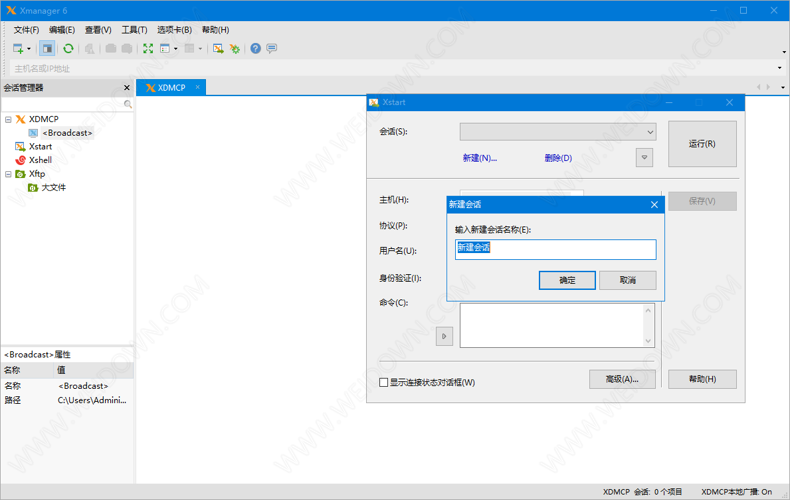Click the session manager search magnifier icon
Viewport: 790px width, 500px height.
pos(128,104)
